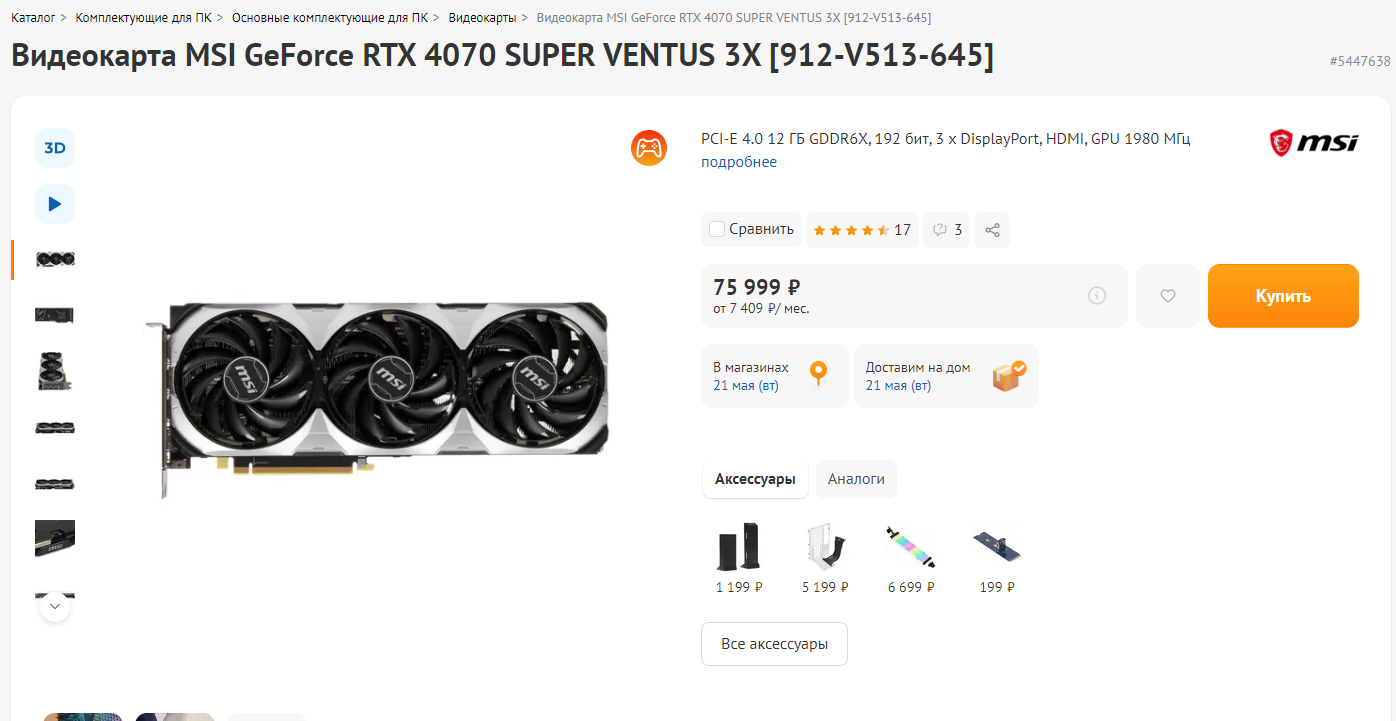Screen dimensions: 1396x721
Task: Expand more thumbnails with down chevron
Action: [55, 606]
